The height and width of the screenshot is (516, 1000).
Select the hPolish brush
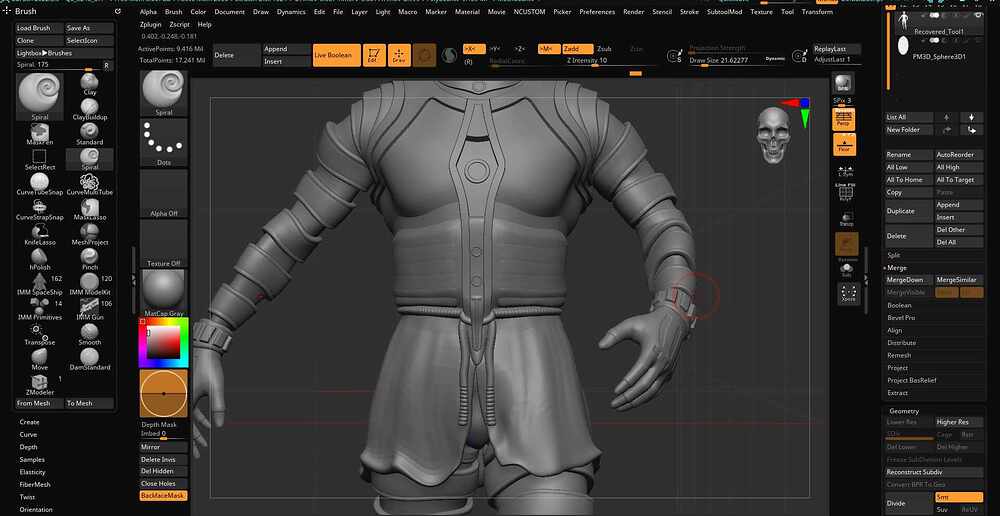(x=40, y=260)
